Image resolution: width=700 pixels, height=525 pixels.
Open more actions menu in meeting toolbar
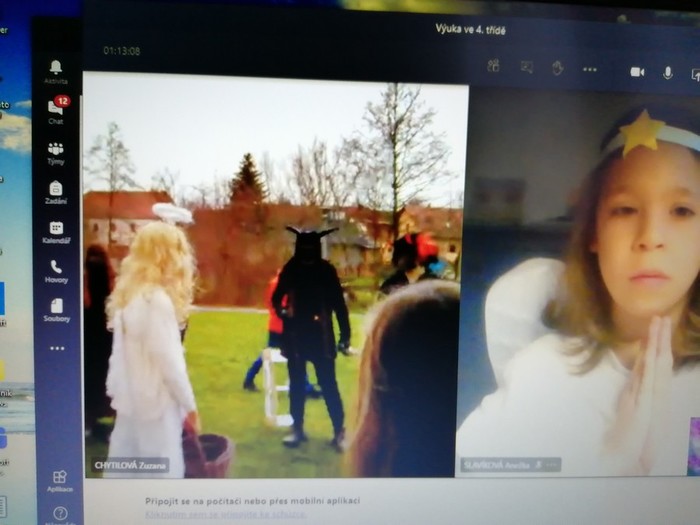pyautogui.click(x=590, y=69)
